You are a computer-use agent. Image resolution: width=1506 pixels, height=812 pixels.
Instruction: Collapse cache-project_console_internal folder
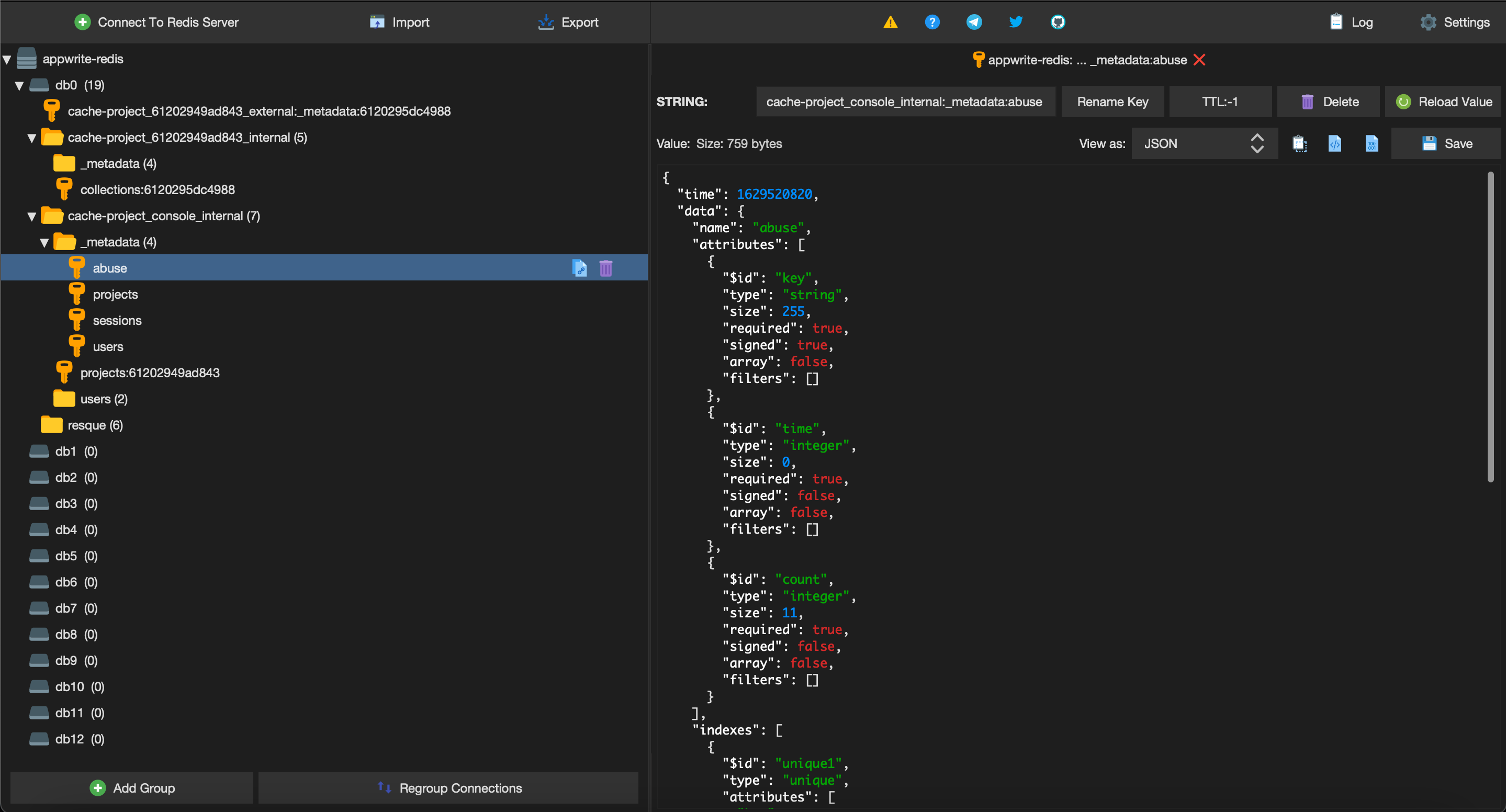[x=32, y=217]
